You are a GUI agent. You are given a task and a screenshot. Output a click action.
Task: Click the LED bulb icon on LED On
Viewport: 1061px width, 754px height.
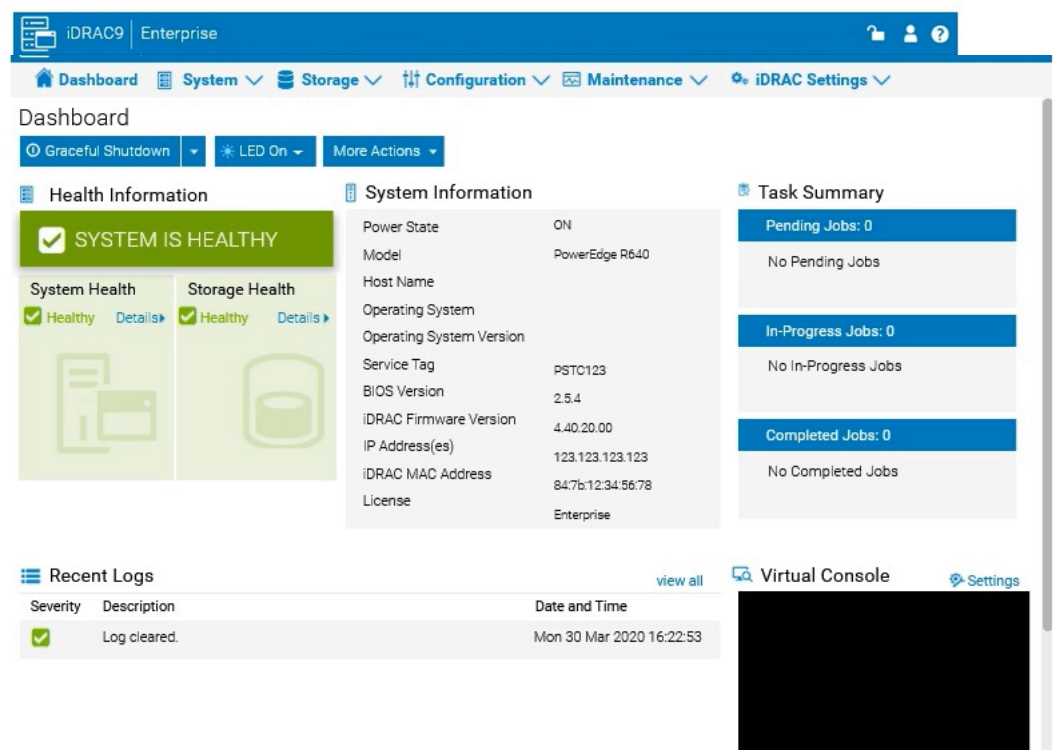coord(228,151)
